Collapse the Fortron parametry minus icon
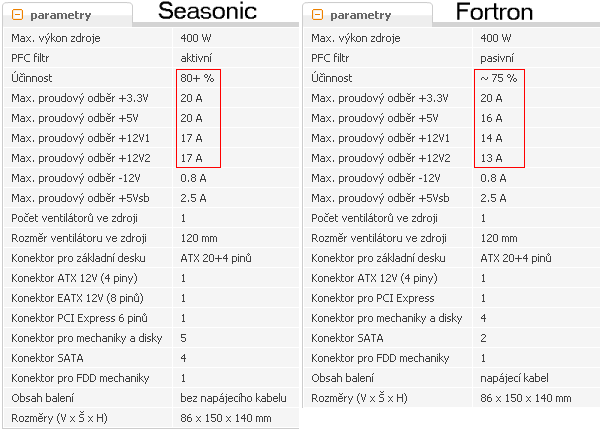 click(317, 16)
